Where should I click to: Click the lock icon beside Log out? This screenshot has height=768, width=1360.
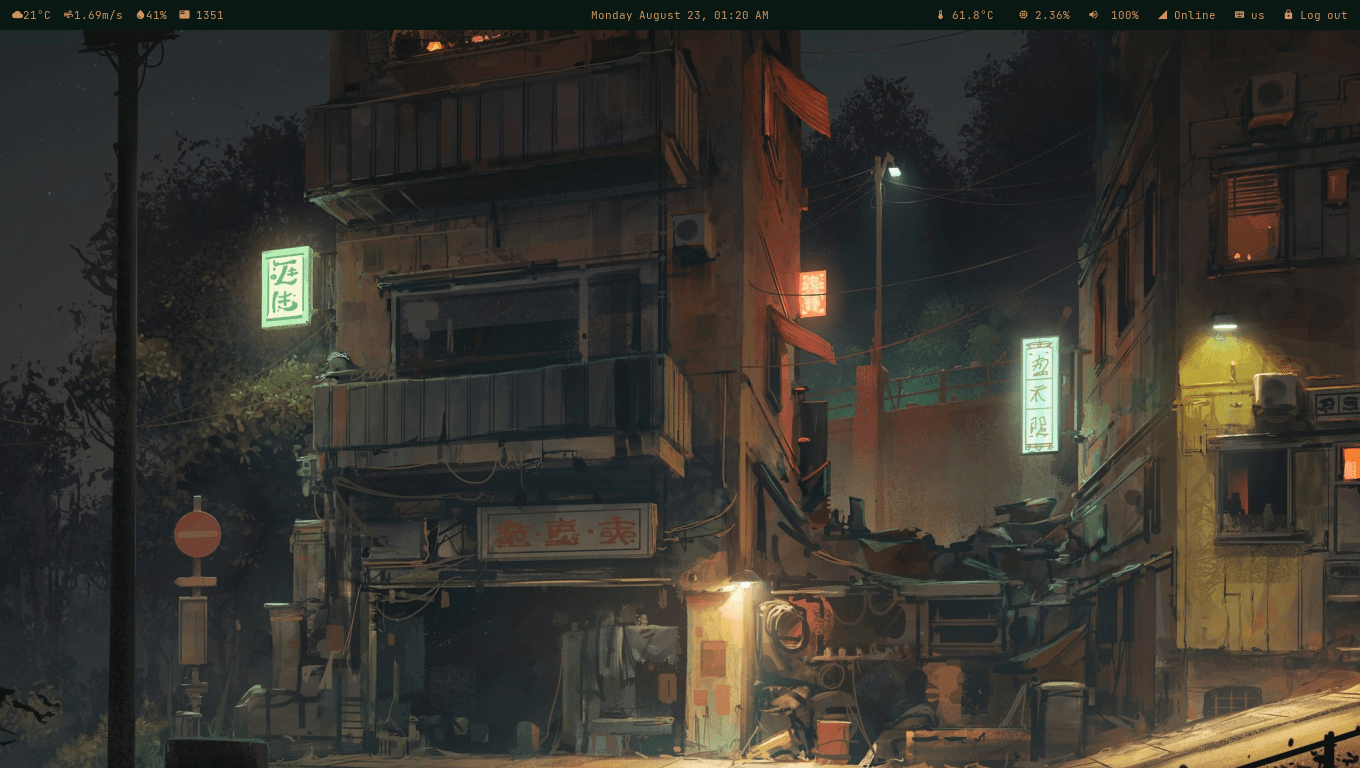(1288, 15)
